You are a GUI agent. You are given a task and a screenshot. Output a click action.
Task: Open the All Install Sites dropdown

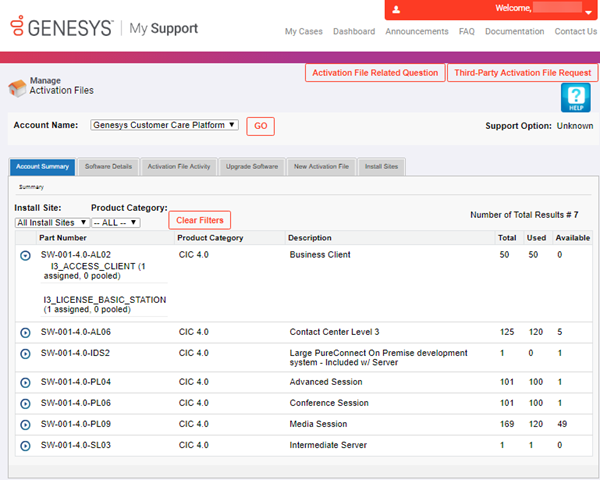pos(52,222)
